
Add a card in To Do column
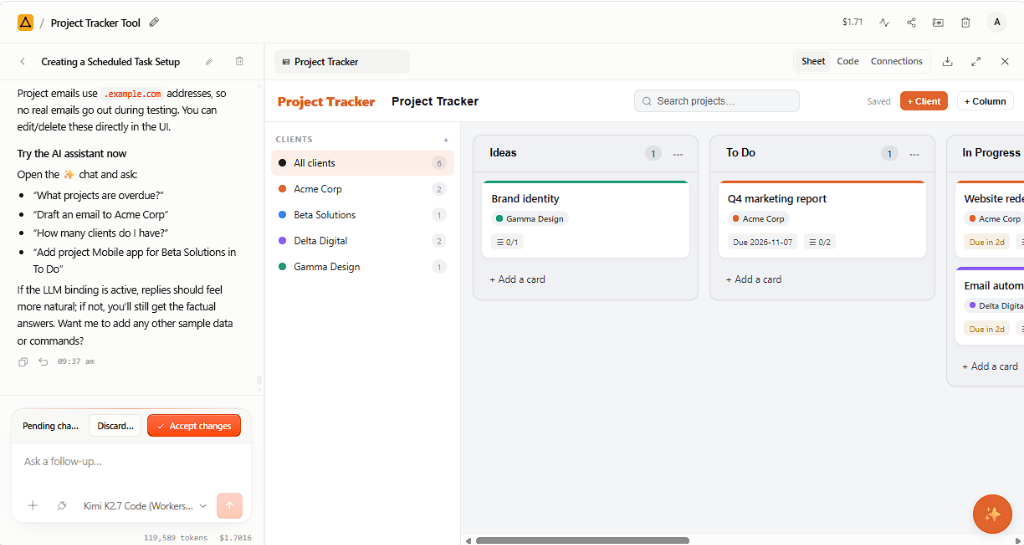click(754, 279)
